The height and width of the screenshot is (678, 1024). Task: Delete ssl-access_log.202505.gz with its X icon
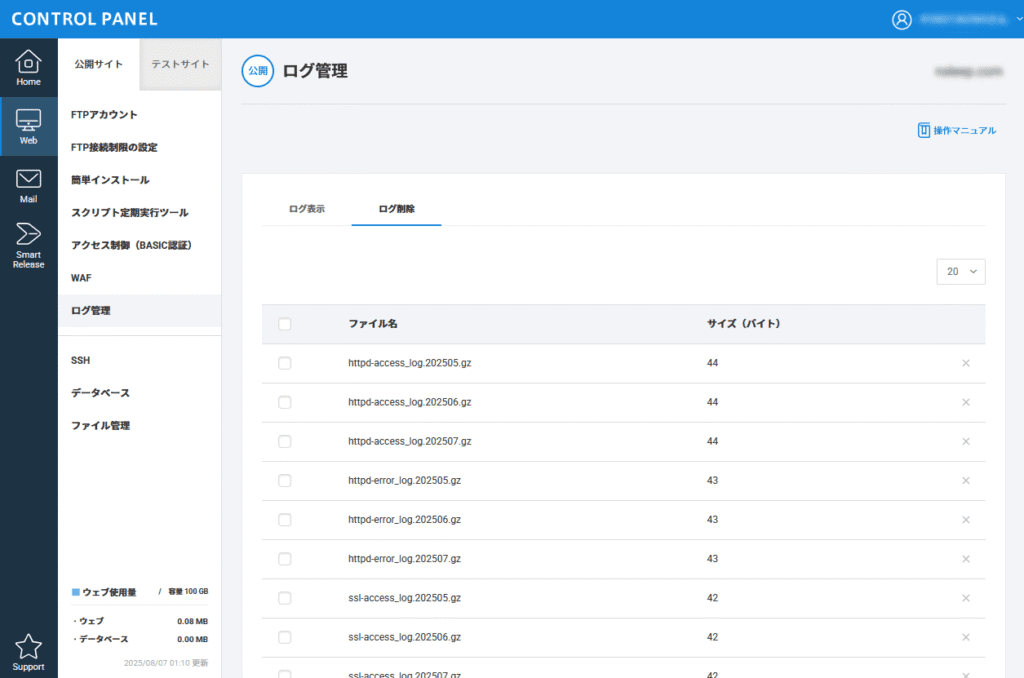(965, 598)
